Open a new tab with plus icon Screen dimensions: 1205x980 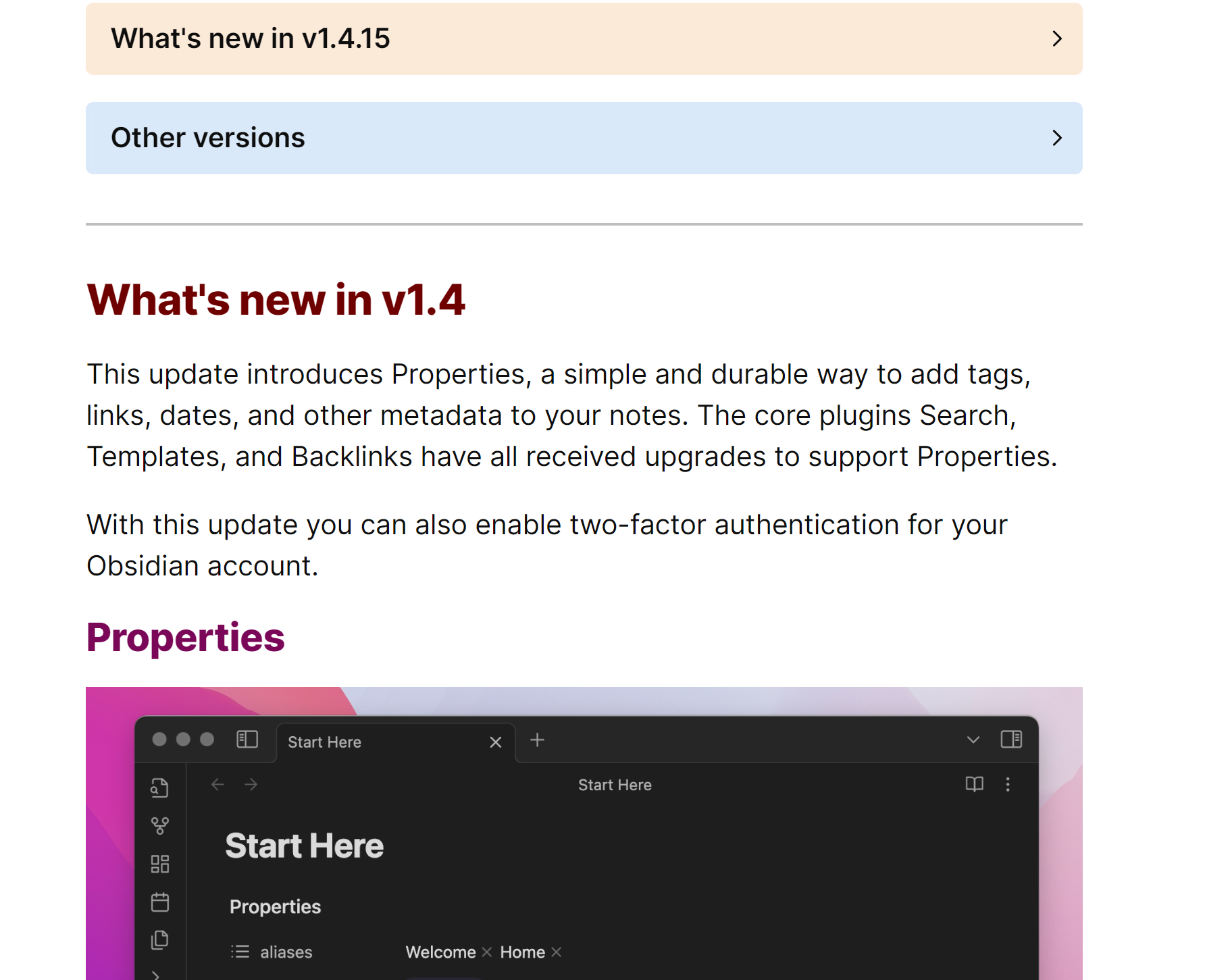click(x=537, y=740)
